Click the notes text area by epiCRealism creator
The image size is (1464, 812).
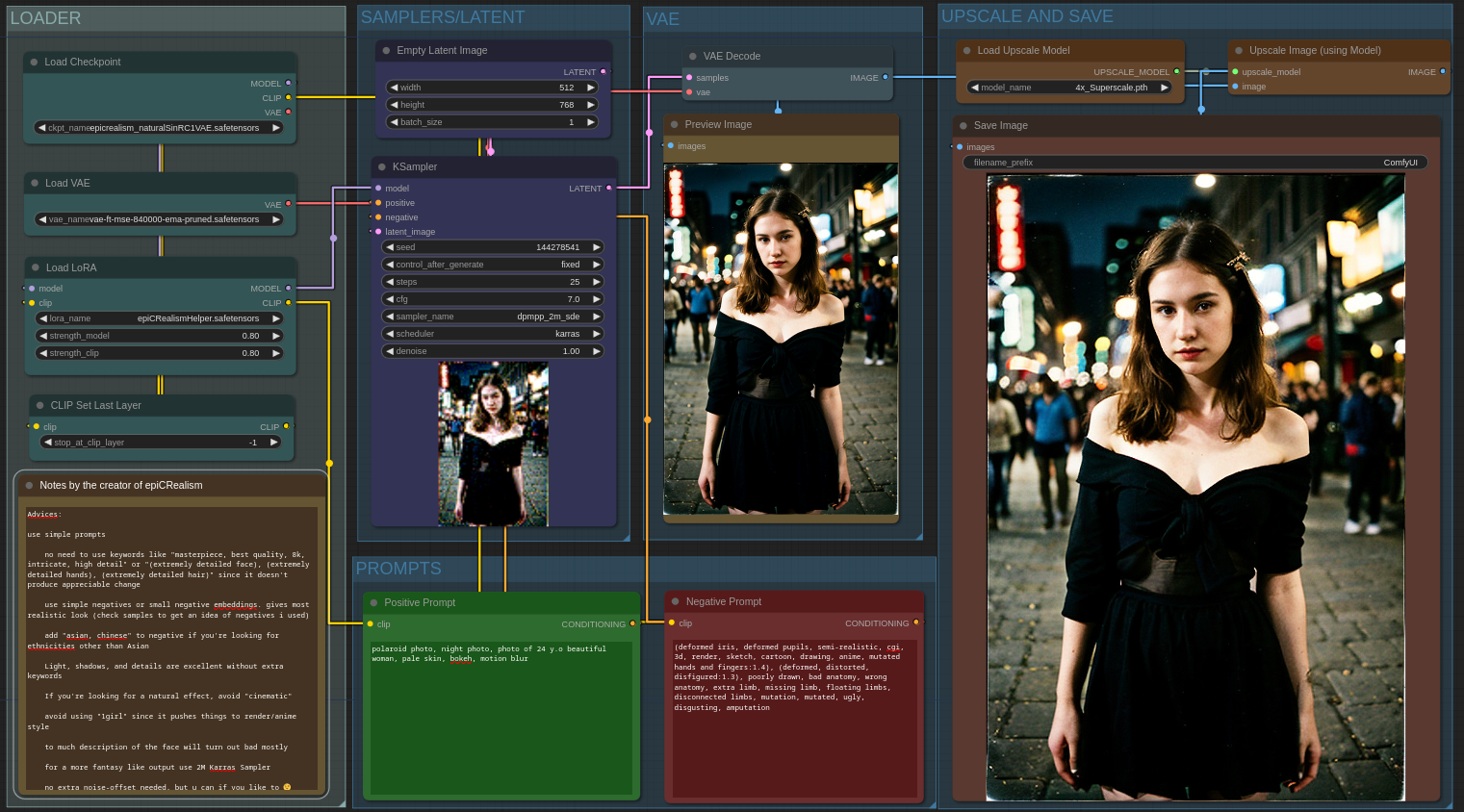(x=171, y=648)
